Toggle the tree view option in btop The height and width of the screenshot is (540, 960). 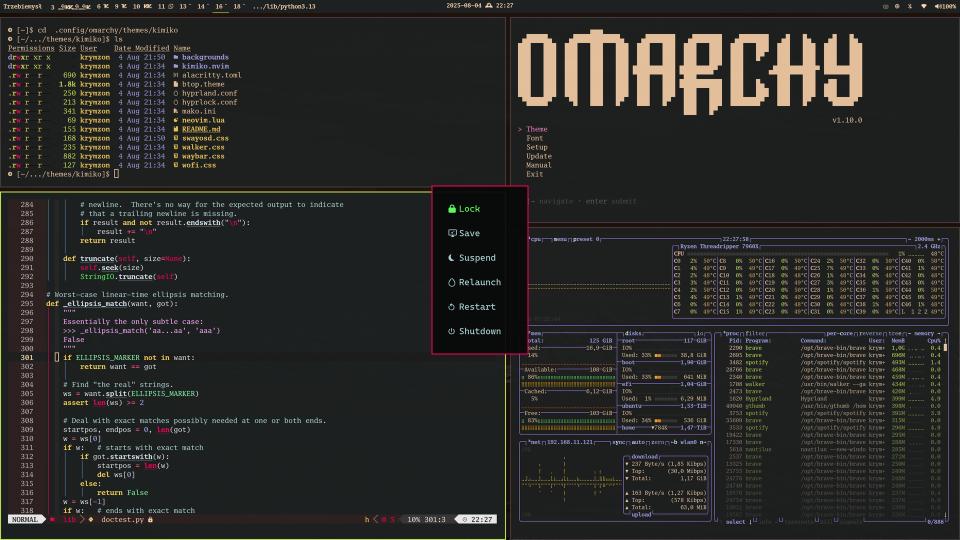click(894, 334)
